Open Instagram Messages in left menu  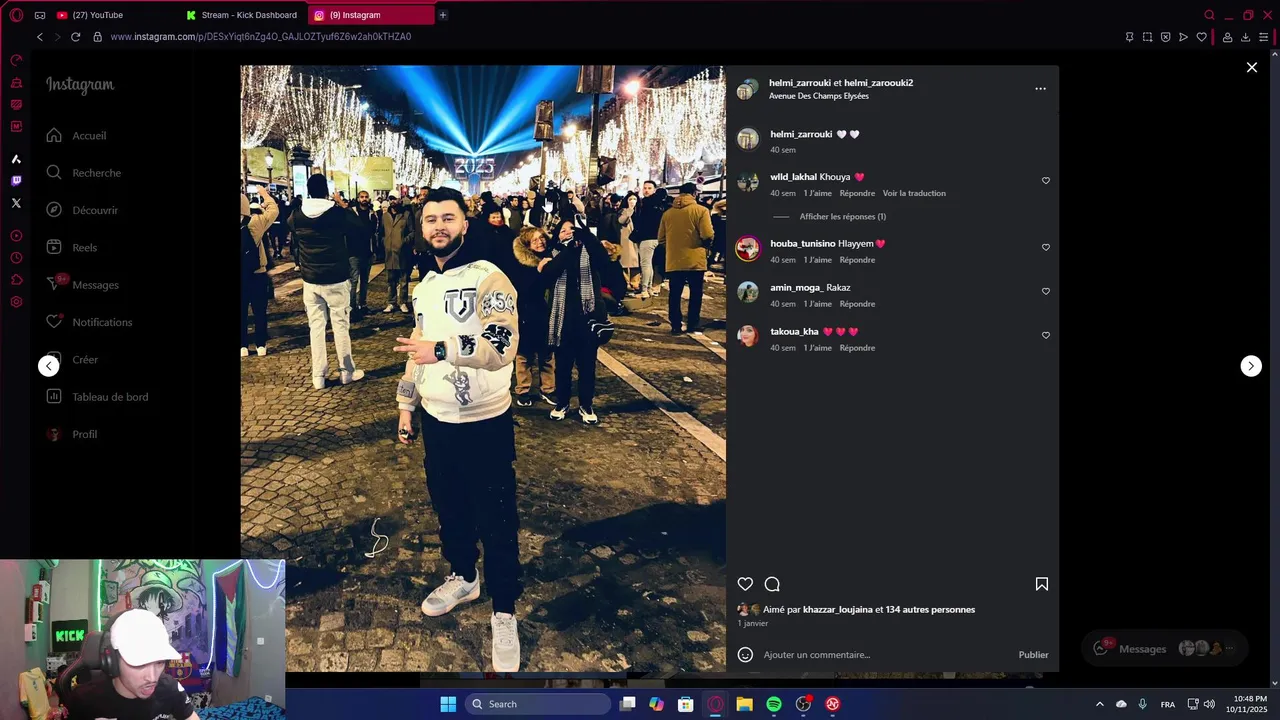(x=82, y=285)
